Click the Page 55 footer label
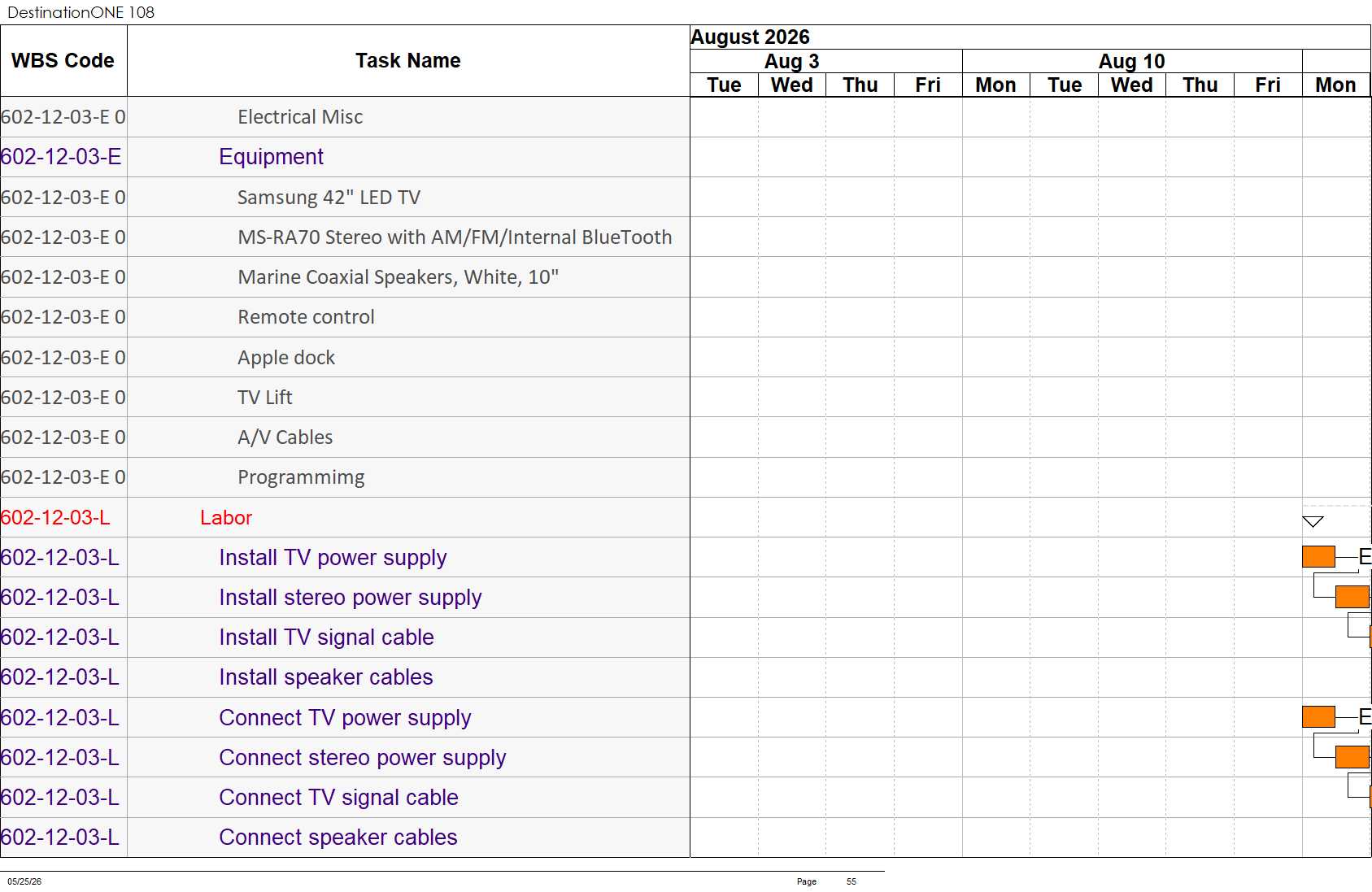The width and height of the screenshot is (1372, 892). [826, 881]
